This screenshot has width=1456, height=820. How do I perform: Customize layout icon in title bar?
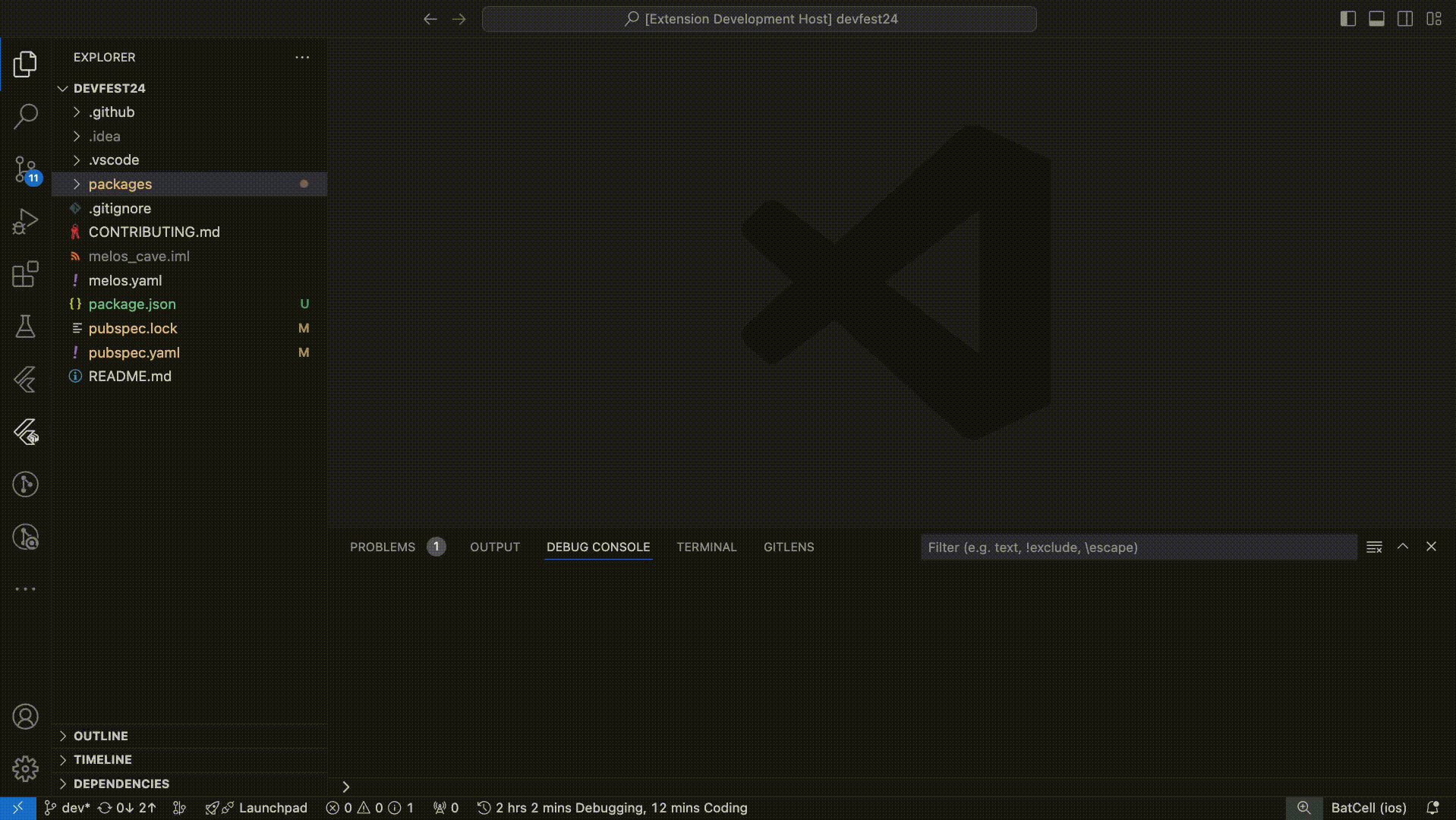click(1434, 19)
